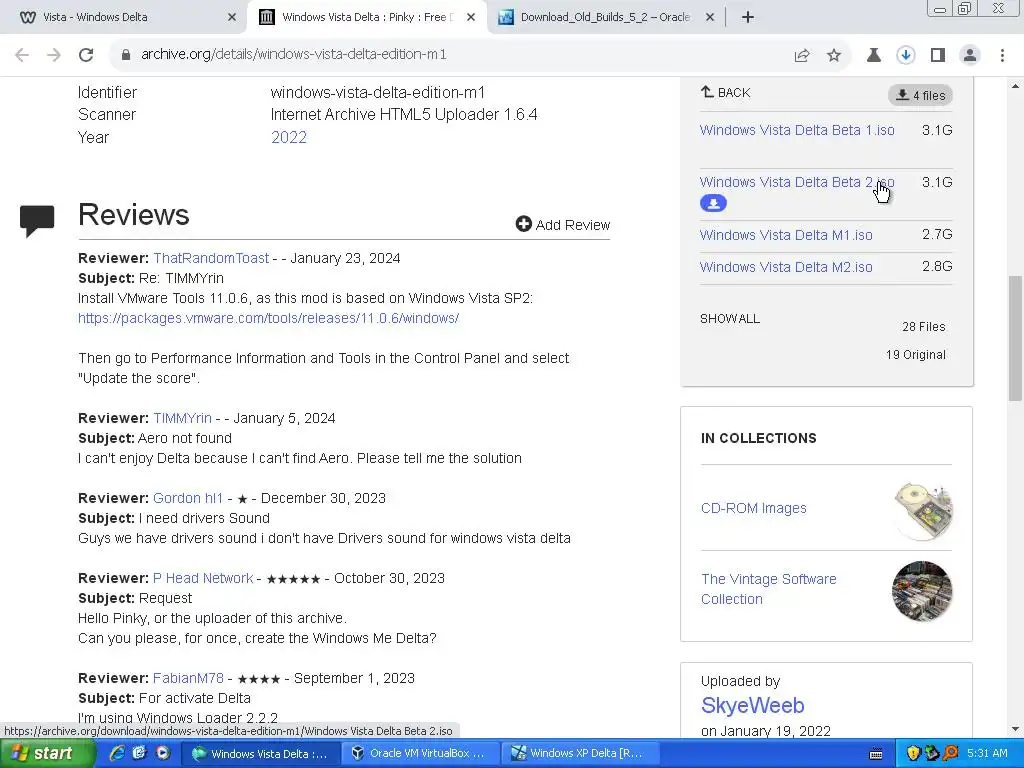Image resolution: width=1024 pixels, height=768 pixels.
Task: Open the Chrome three-dot menu
Action: (x=1002, y=56)
